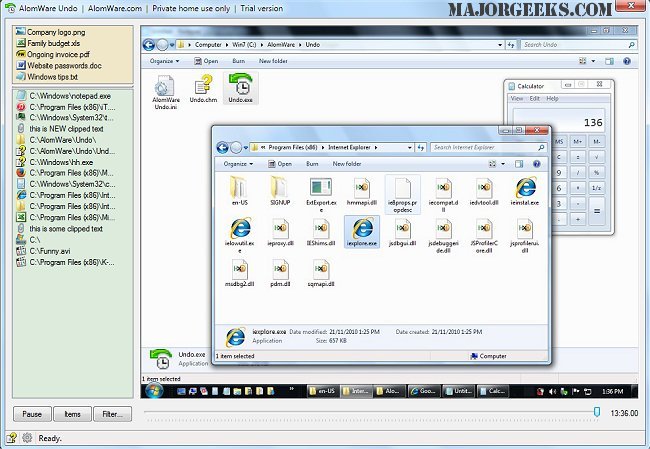Open the en-US folder icon
Screen dimensions: 650x449
(240, 192)
